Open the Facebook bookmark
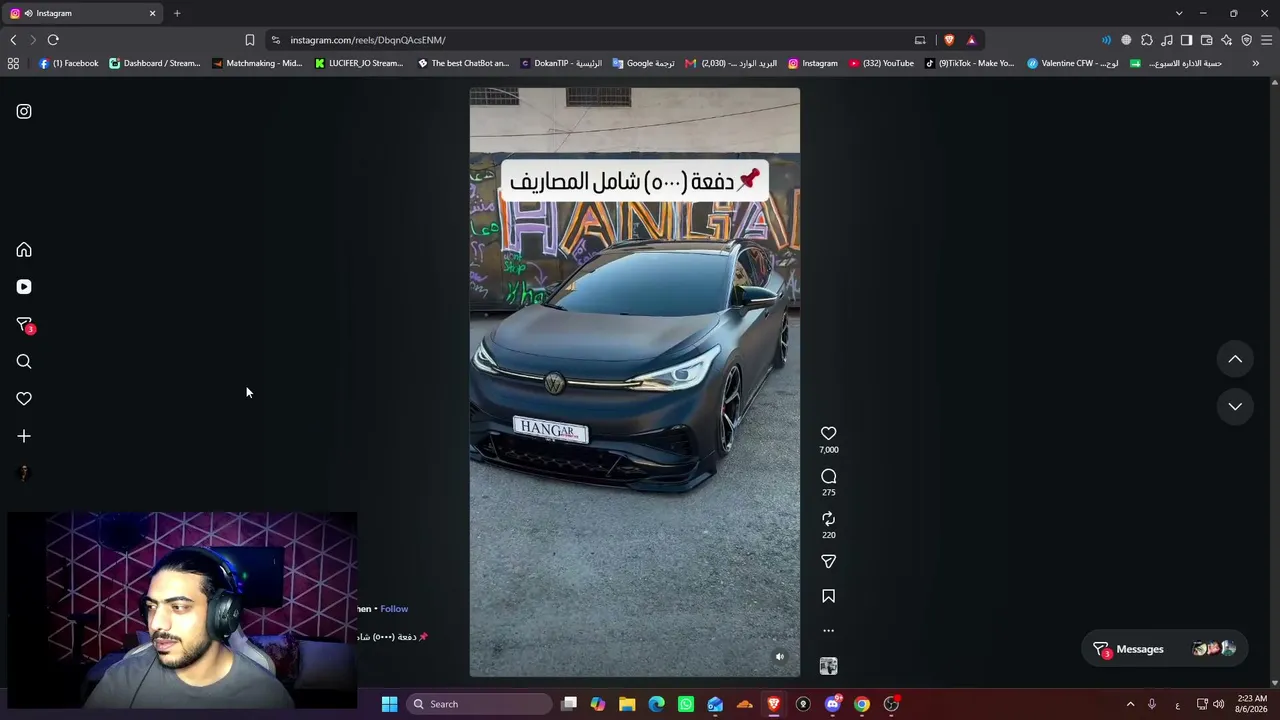This screenshot has width=1280, height=720. click(69, 63)
